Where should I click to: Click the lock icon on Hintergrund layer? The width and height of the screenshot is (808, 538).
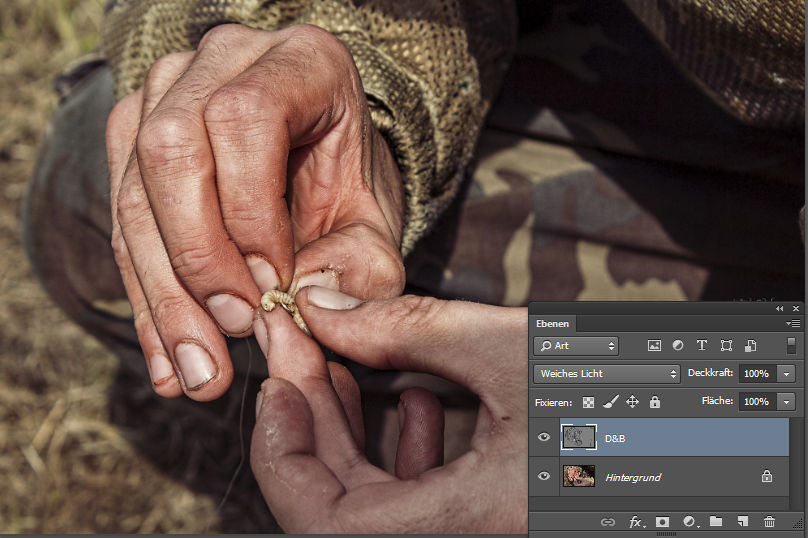pos(767,476)
